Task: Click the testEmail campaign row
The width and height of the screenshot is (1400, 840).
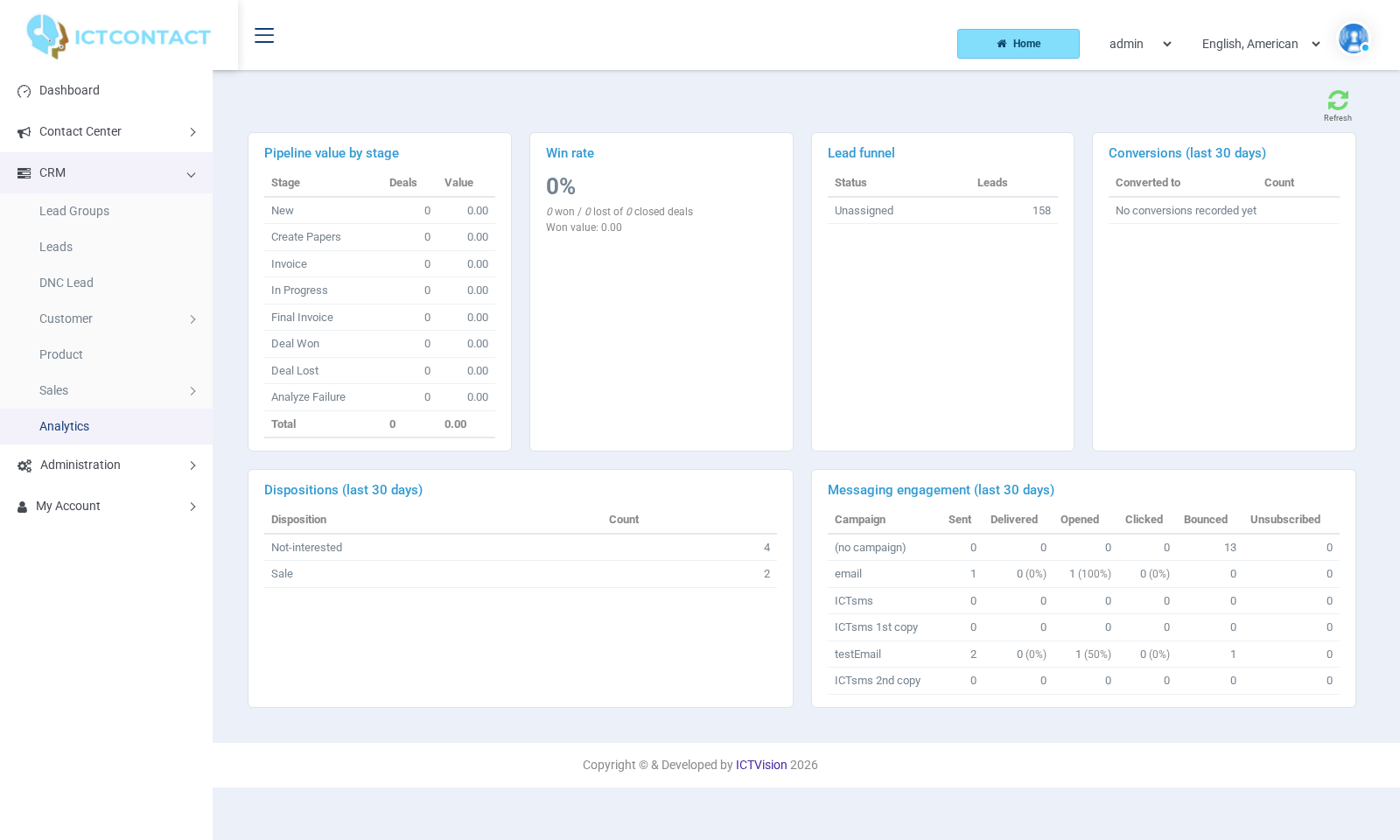Action: tap(1083, 654)
